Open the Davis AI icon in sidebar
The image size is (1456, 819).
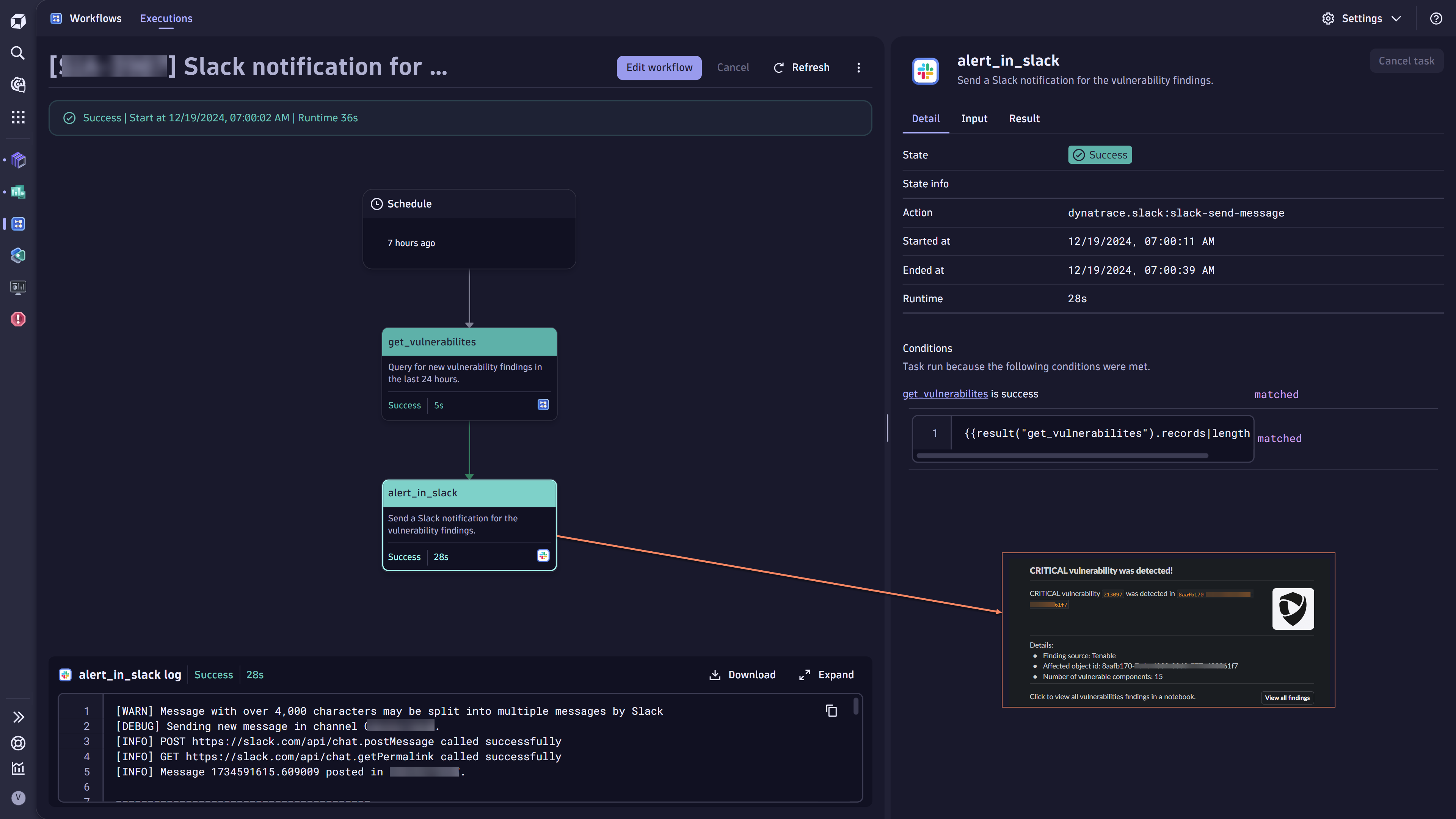pos(17,85)
